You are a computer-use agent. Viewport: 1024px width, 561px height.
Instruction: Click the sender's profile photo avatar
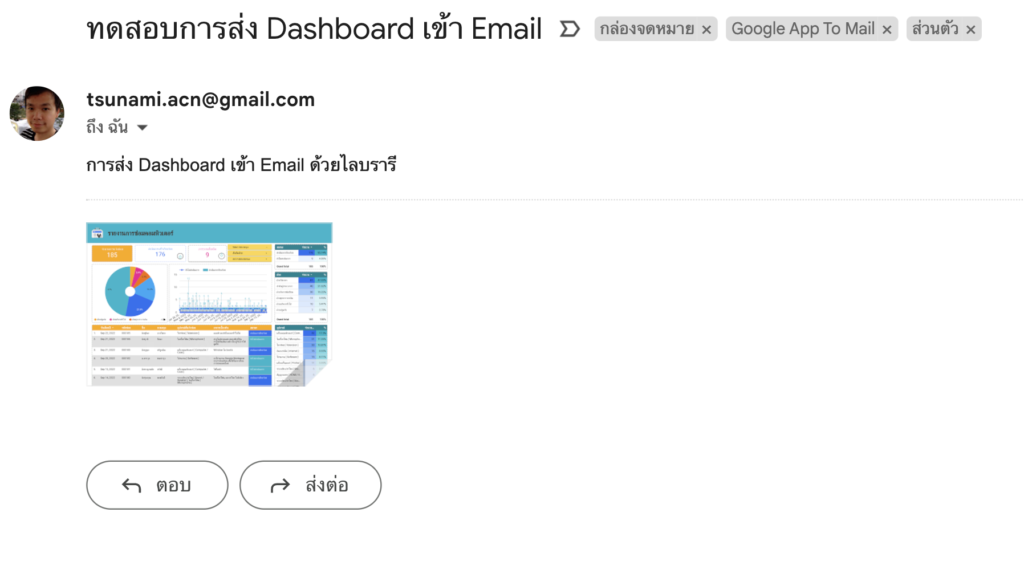(37, 113)
